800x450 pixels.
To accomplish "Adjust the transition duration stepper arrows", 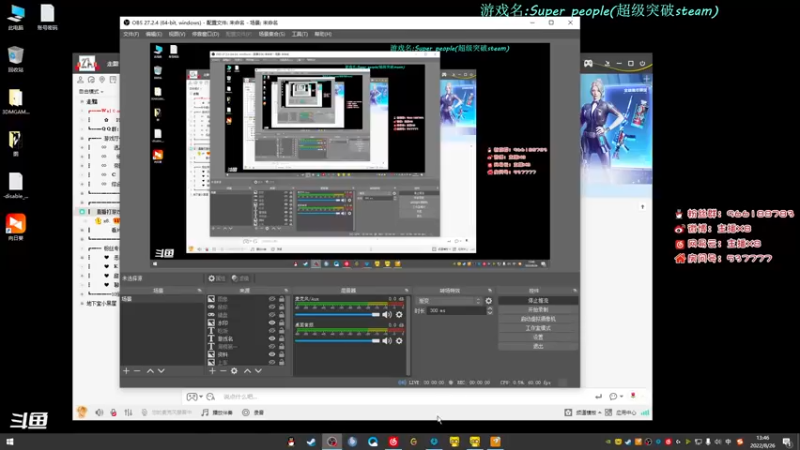I will tap(490, 310).
